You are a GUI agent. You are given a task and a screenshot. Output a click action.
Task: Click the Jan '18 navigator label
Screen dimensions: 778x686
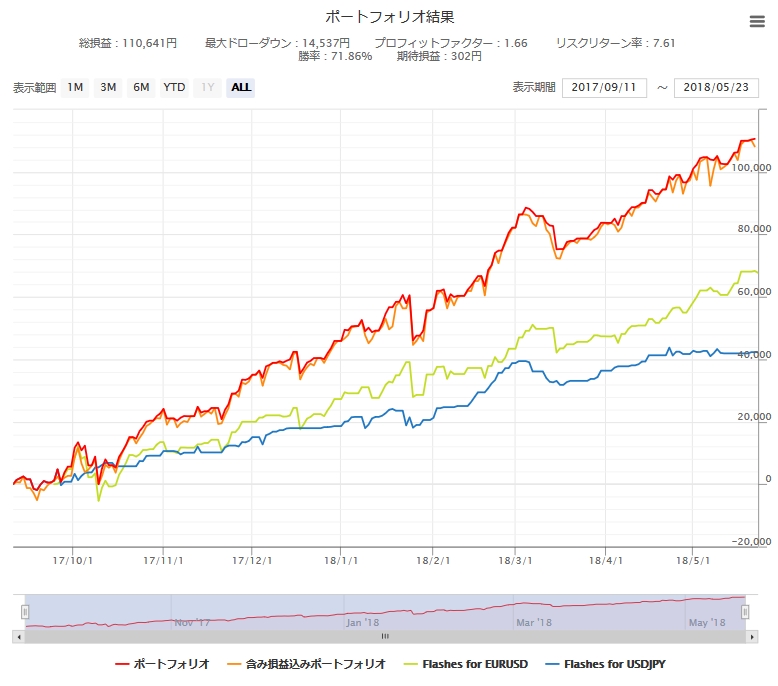coord(363,623)
